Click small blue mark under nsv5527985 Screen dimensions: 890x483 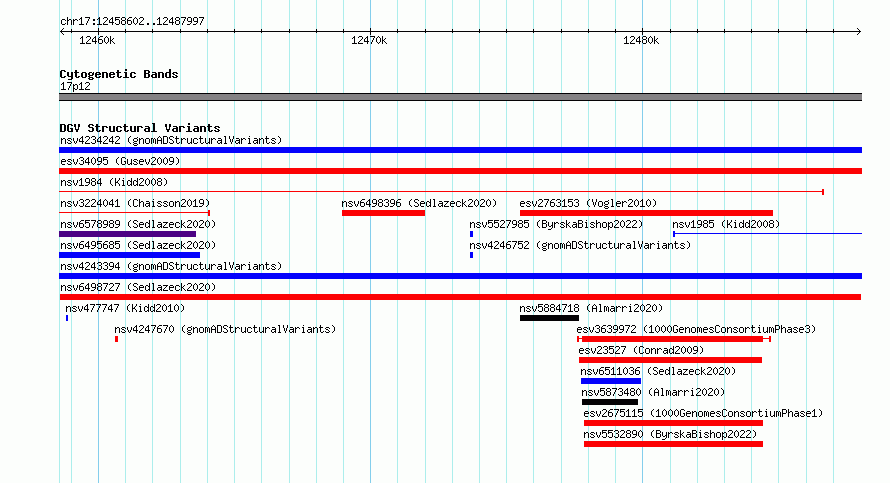(x=471, y=234)
